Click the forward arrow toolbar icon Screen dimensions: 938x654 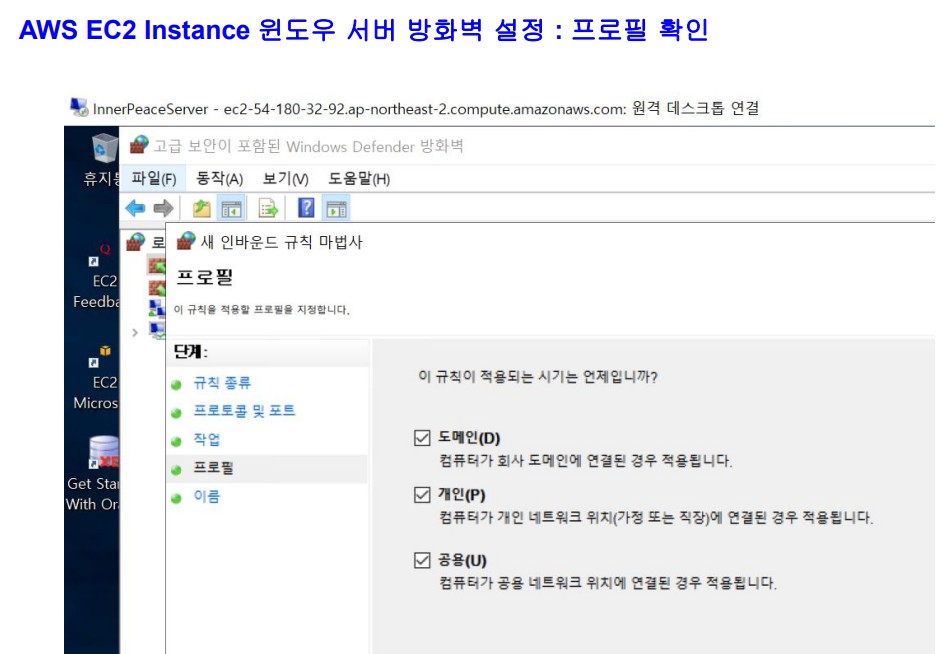[x=163, y=208]
